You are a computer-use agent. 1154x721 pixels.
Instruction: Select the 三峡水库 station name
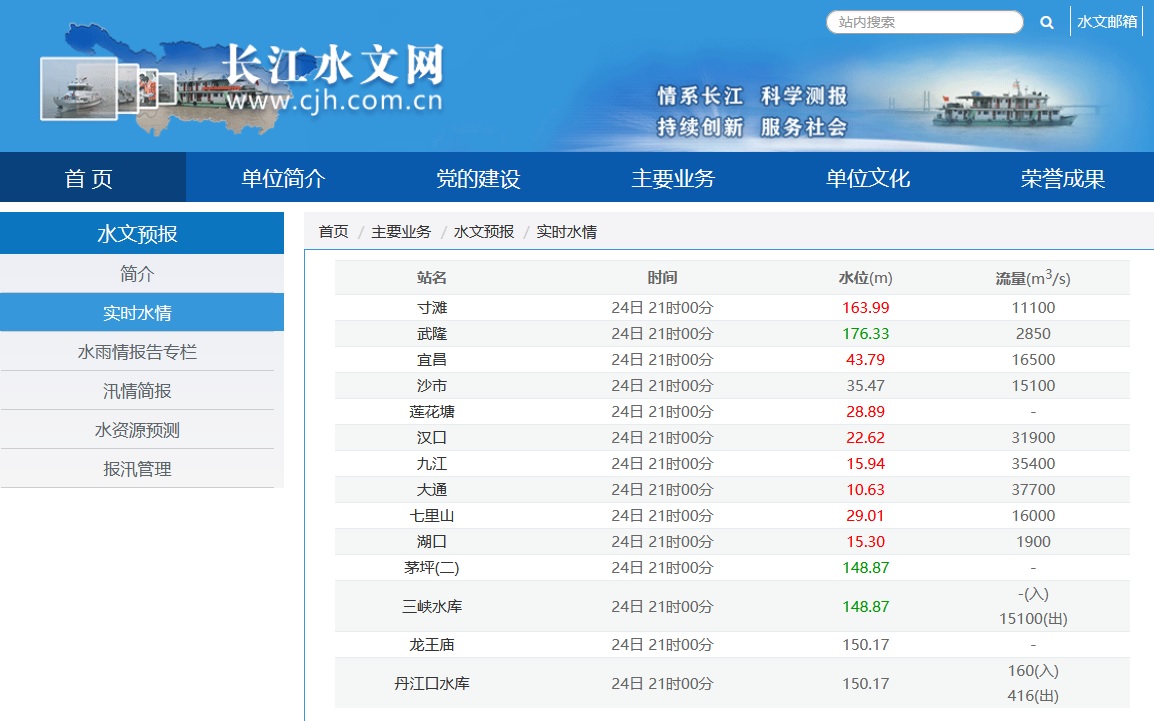tap(432, 606)
